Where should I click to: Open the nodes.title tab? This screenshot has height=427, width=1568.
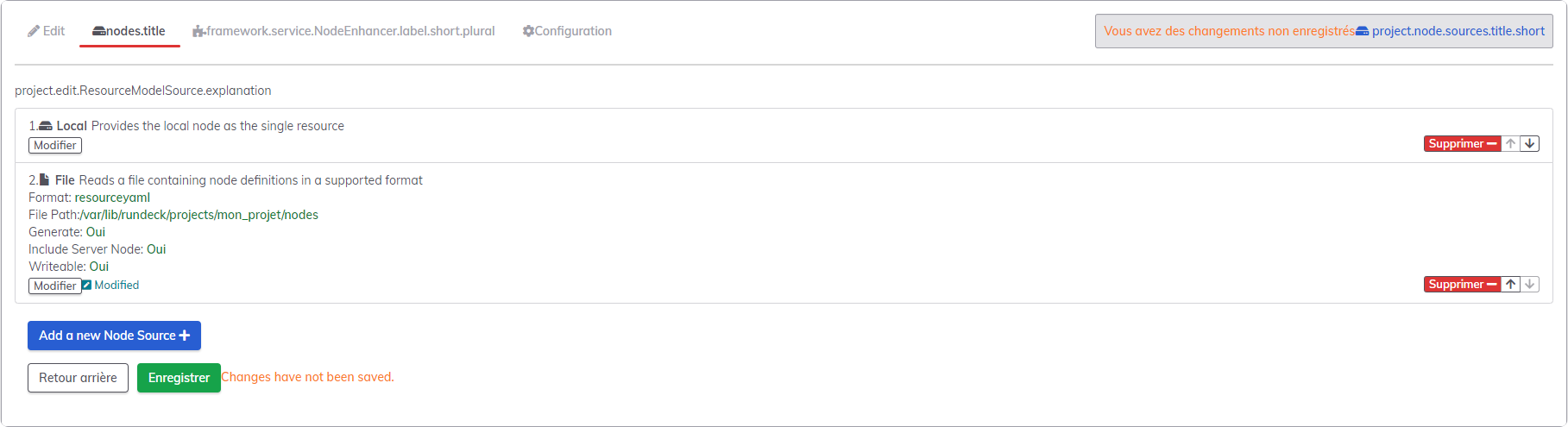click(x=129, y=31)
